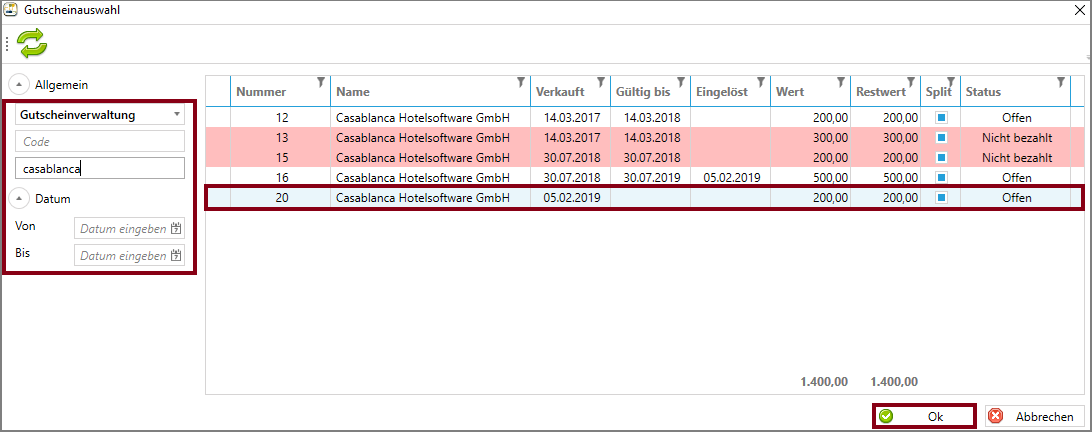Open the Status column filter icon
The width and height of the screenshot is (1092, 432).
[x=1061, y=82]
